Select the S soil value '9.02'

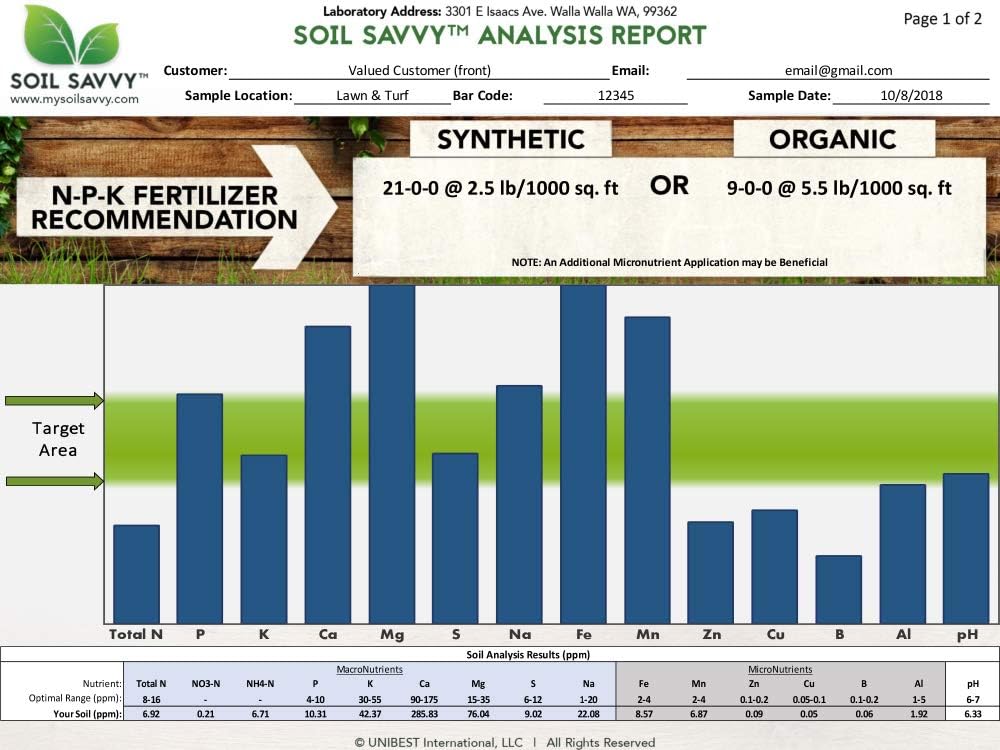[x=533, y=714]
